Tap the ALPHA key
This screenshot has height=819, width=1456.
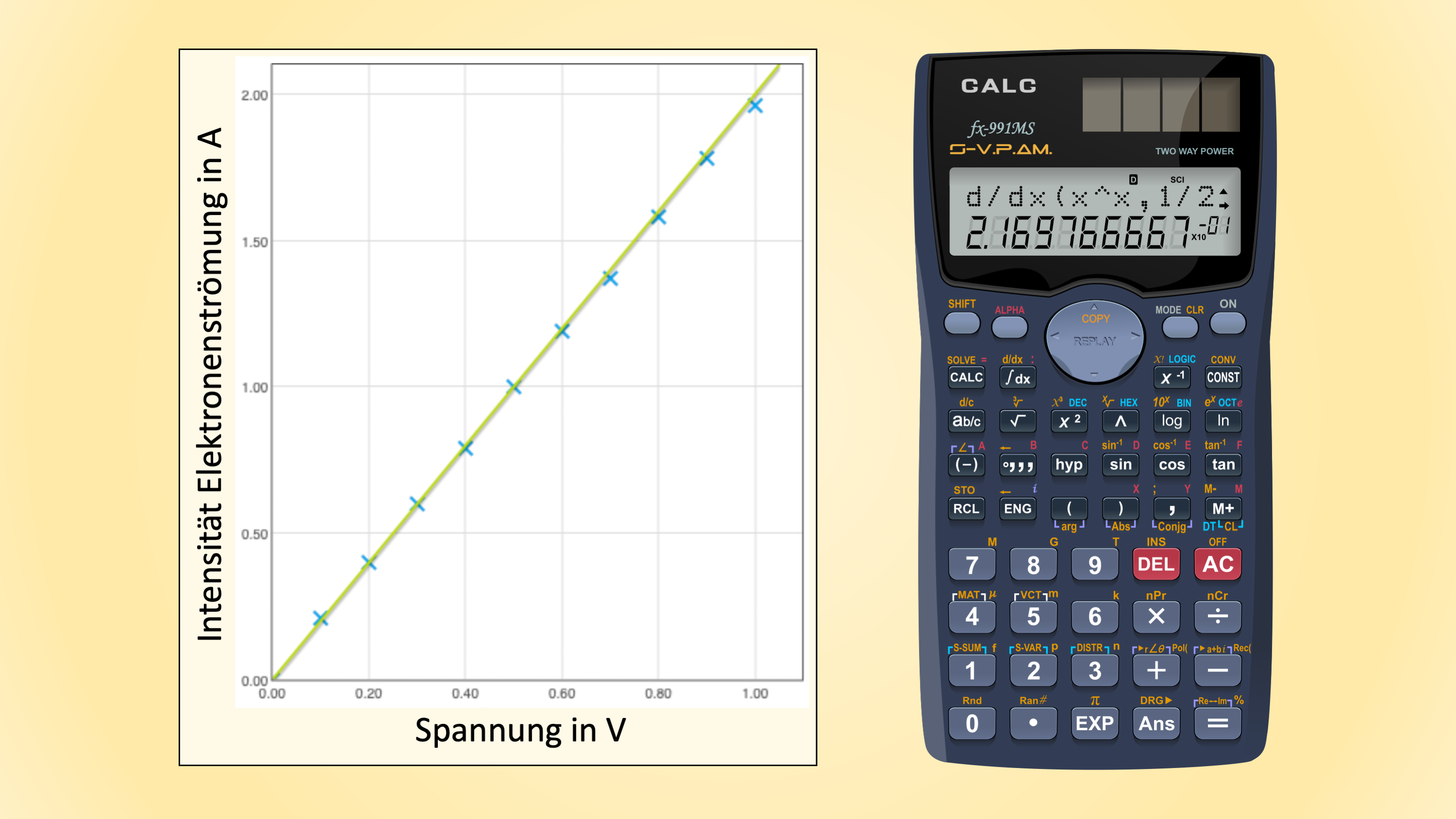click(x=1009, y=327)
